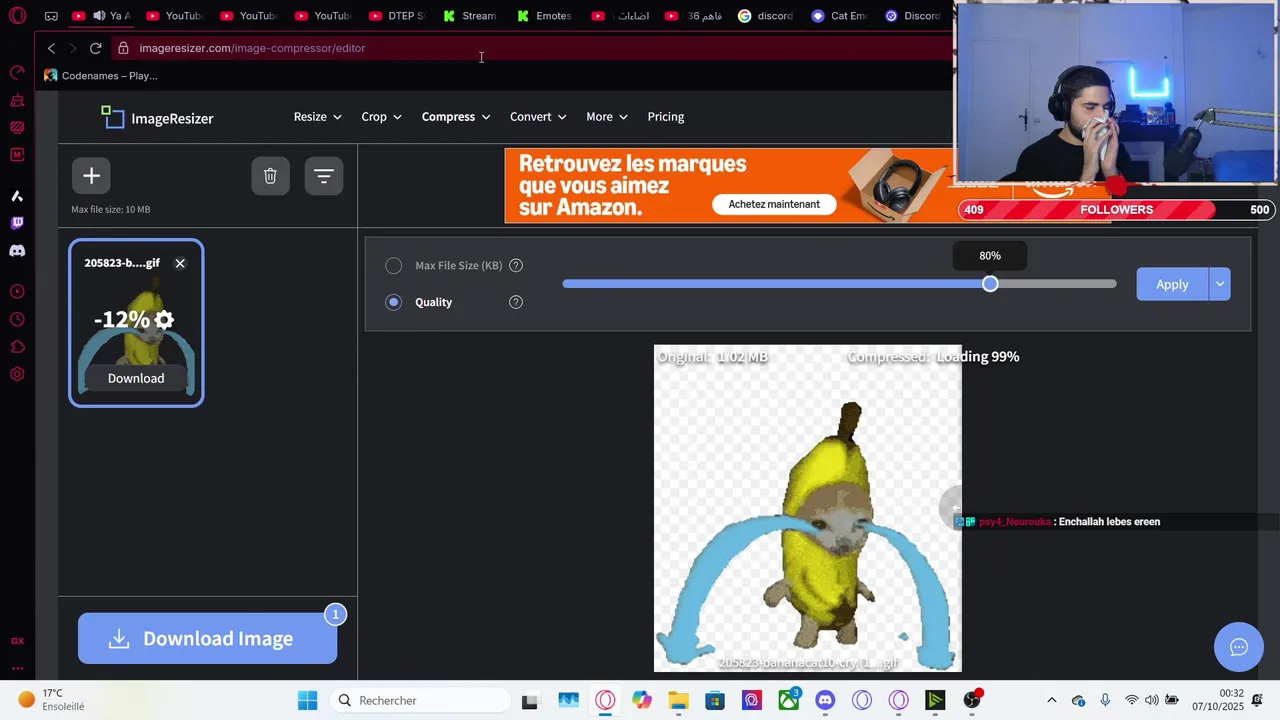
Task: Click the padlock site info icon
Action: click(x=122, y=48)
